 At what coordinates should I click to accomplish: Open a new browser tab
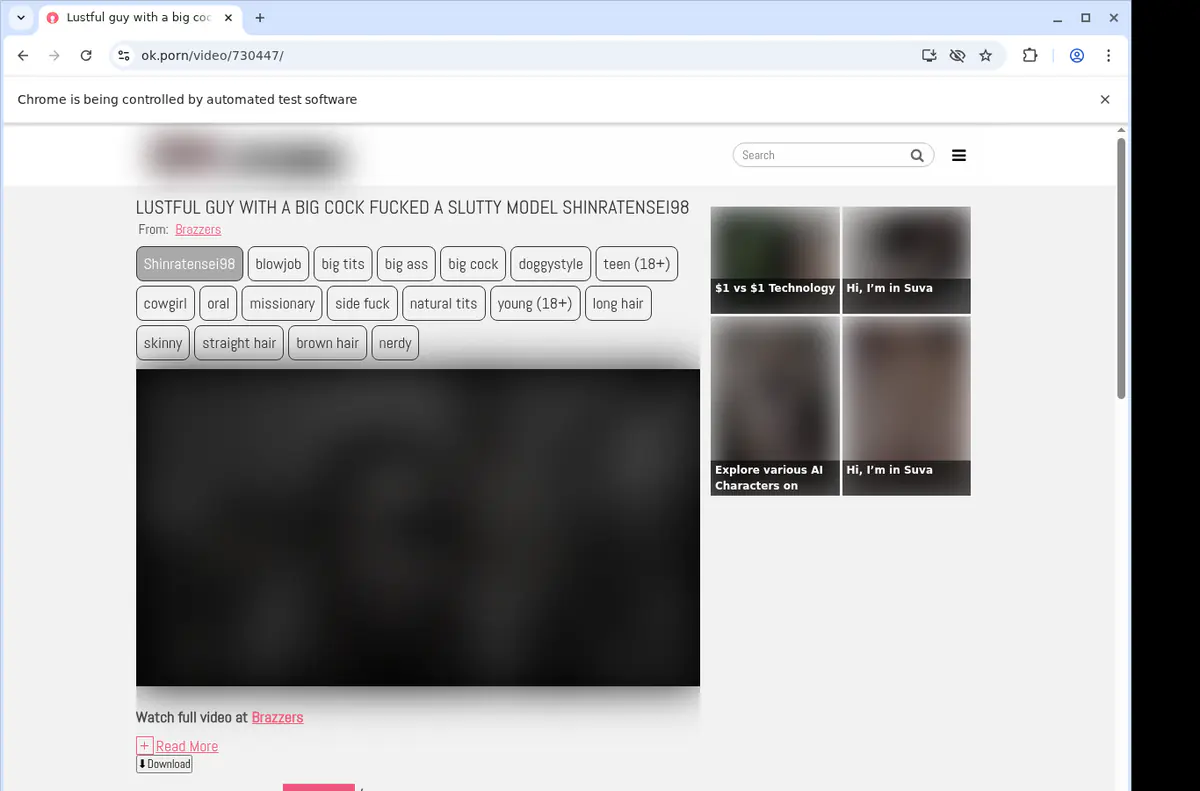coord(260,18)
